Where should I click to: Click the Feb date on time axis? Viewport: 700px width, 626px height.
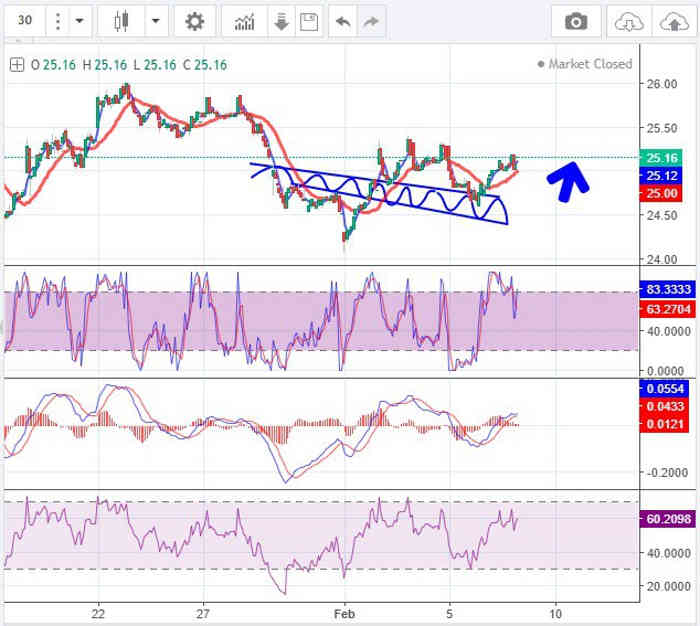[344, 612]
